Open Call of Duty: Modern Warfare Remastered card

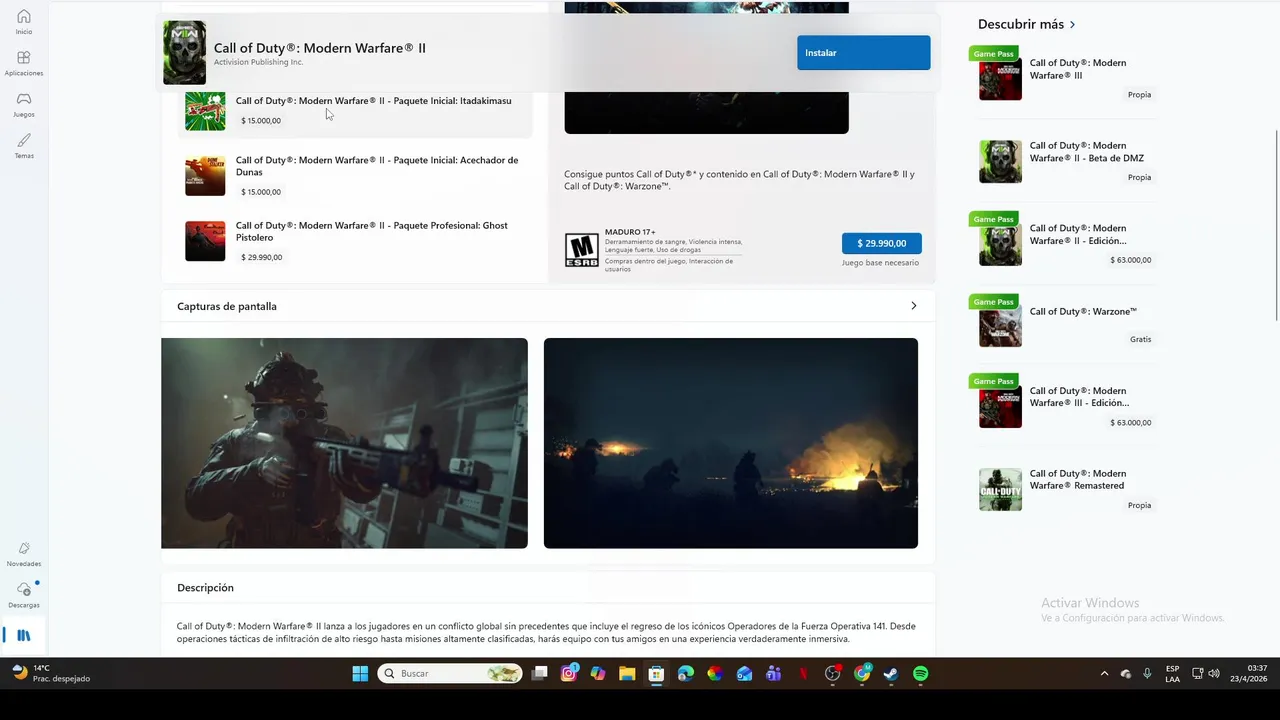click(1066, 490)
